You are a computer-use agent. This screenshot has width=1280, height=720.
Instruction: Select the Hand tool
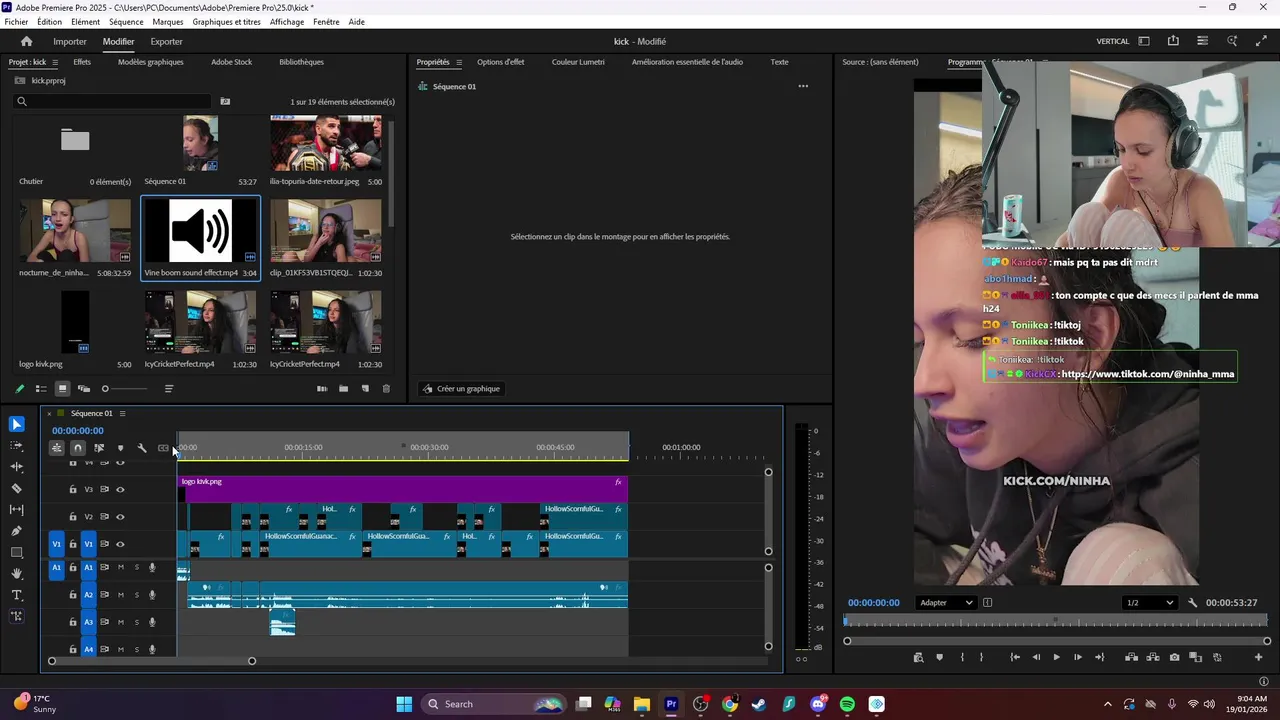tap(16, 574)
